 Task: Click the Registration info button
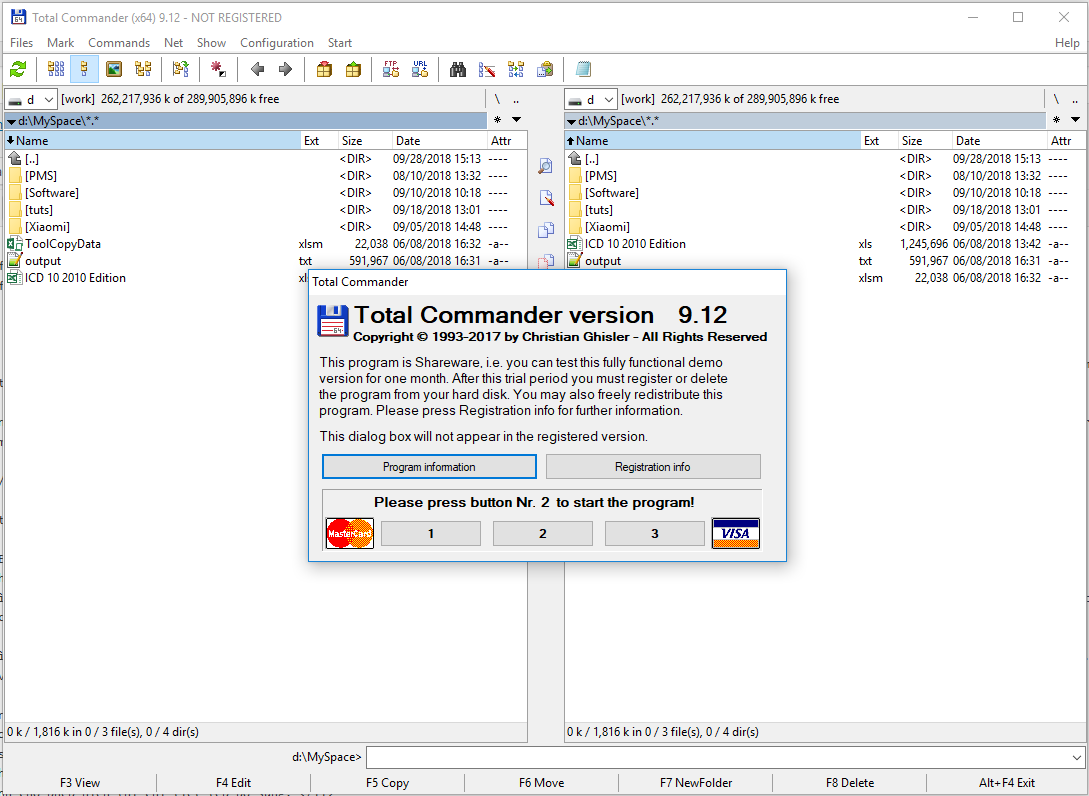click(653, 467)
